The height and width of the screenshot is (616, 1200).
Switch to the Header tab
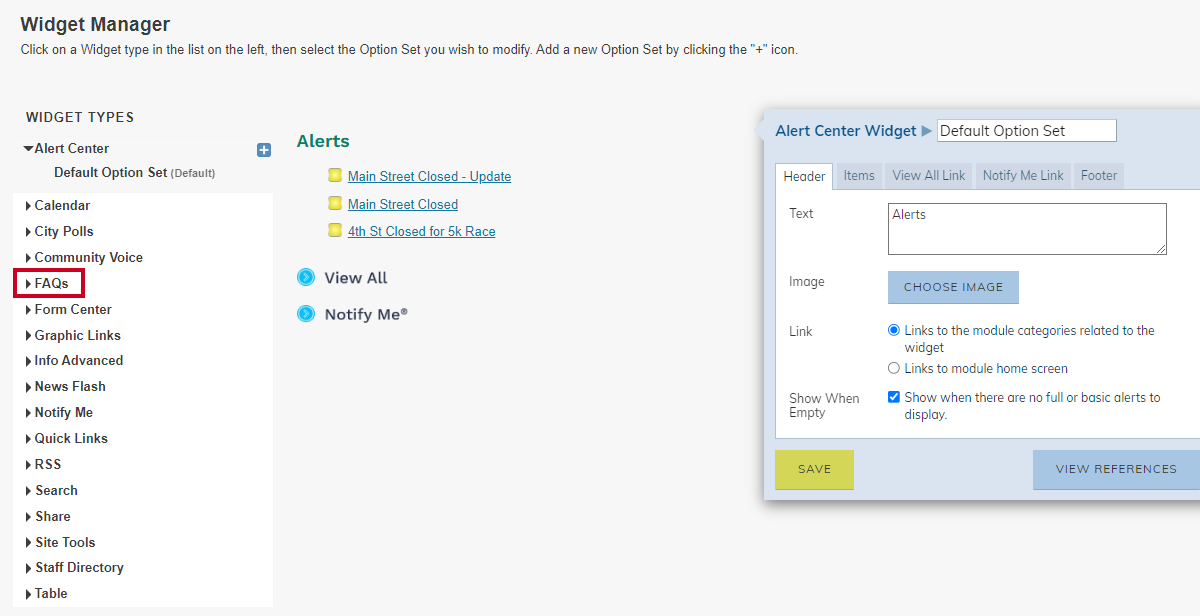[804, 176]
